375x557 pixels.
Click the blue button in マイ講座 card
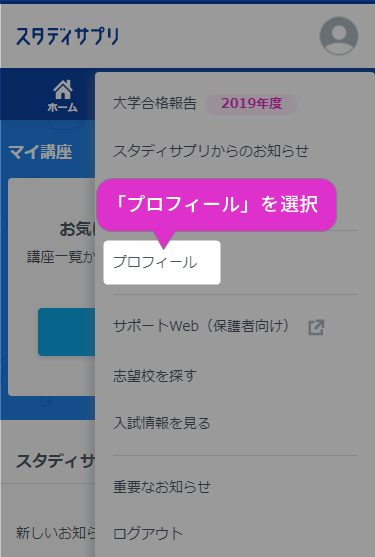(66, 332)
